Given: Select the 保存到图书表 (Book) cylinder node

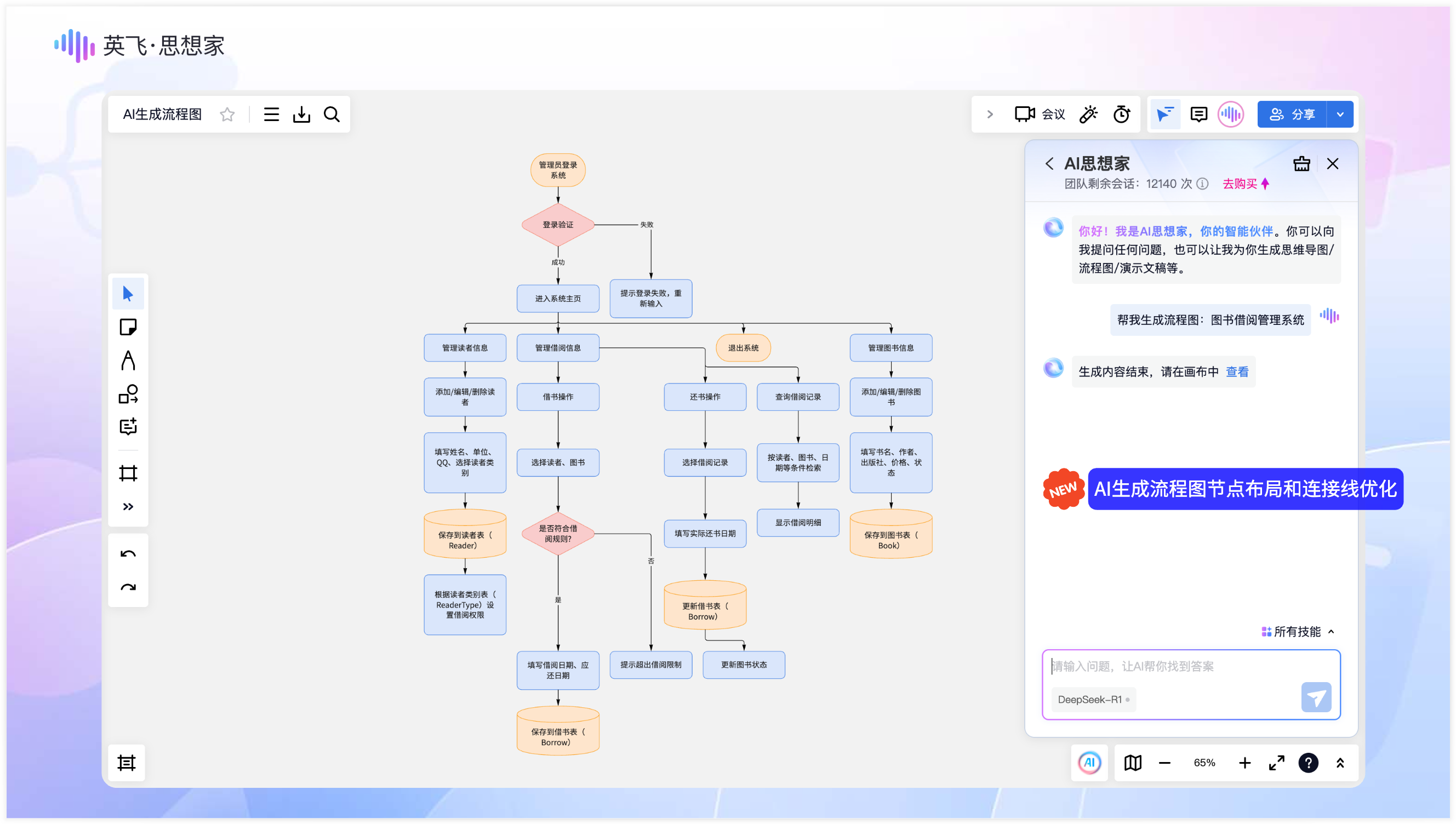Looking at the screenshot, I should [x=890, y=534].
